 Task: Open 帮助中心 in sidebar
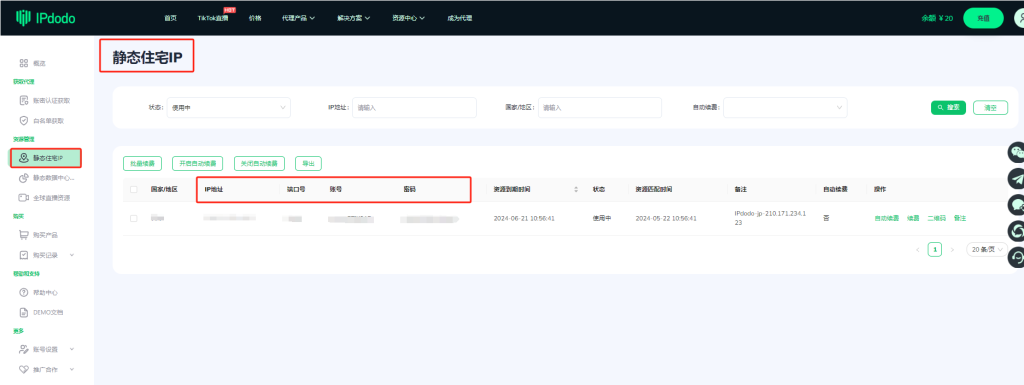pyautogui.click(x=39, y=292)
